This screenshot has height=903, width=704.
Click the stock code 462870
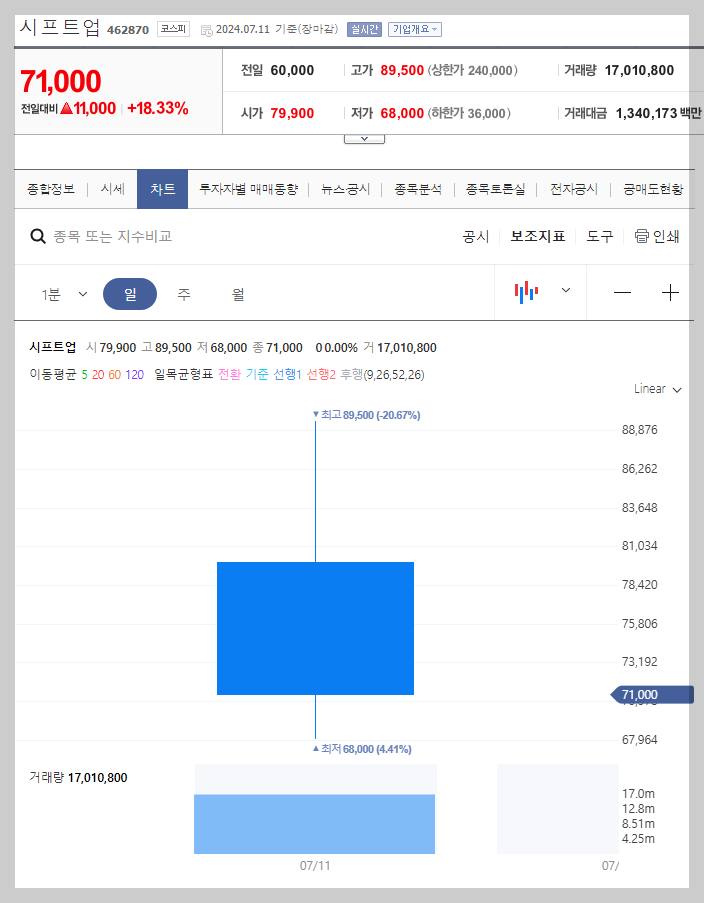point(128,30)
